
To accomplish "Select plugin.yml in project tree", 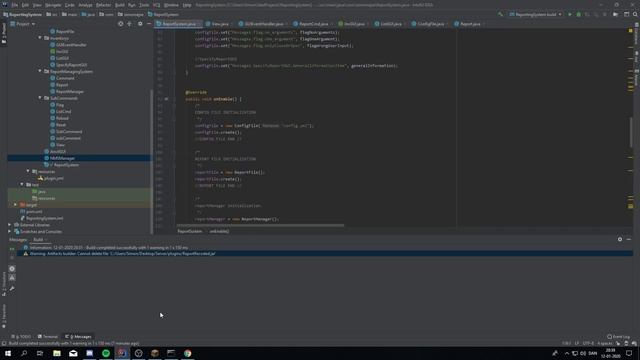I will 53,178.
